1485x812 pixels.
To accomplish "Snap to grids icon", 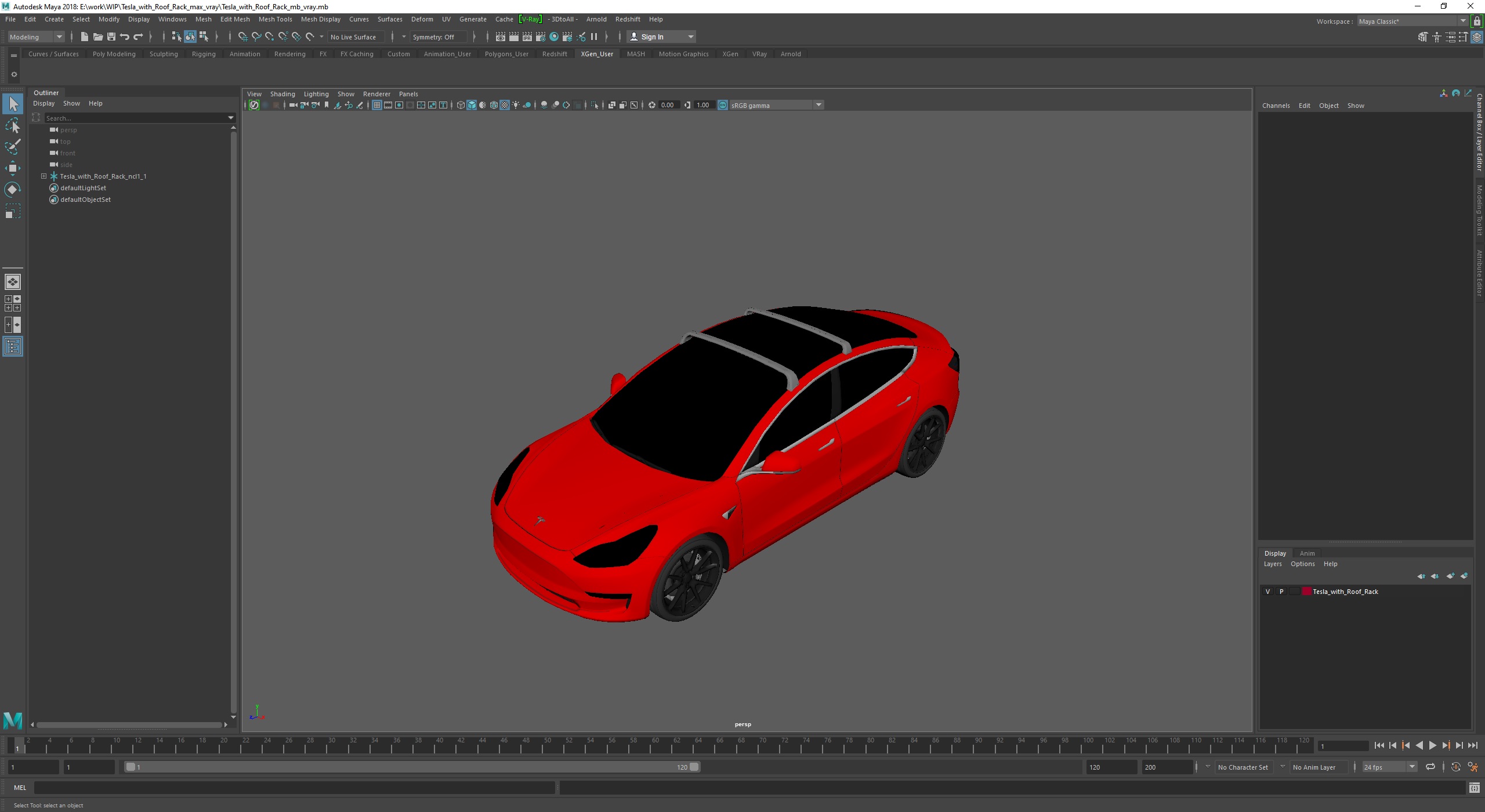I will [242, 37].
